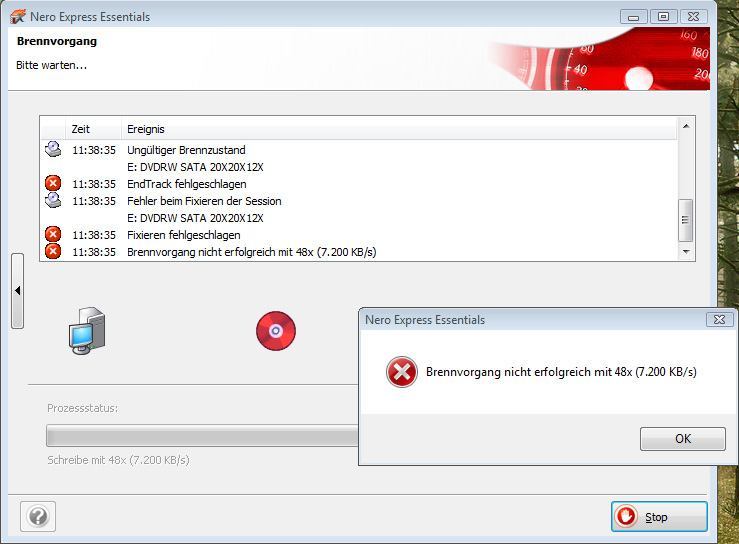The height and width of the screenshot is (544, 739).
Task: Click the Nero Express flame title icon
Action: tap(17, 17)
